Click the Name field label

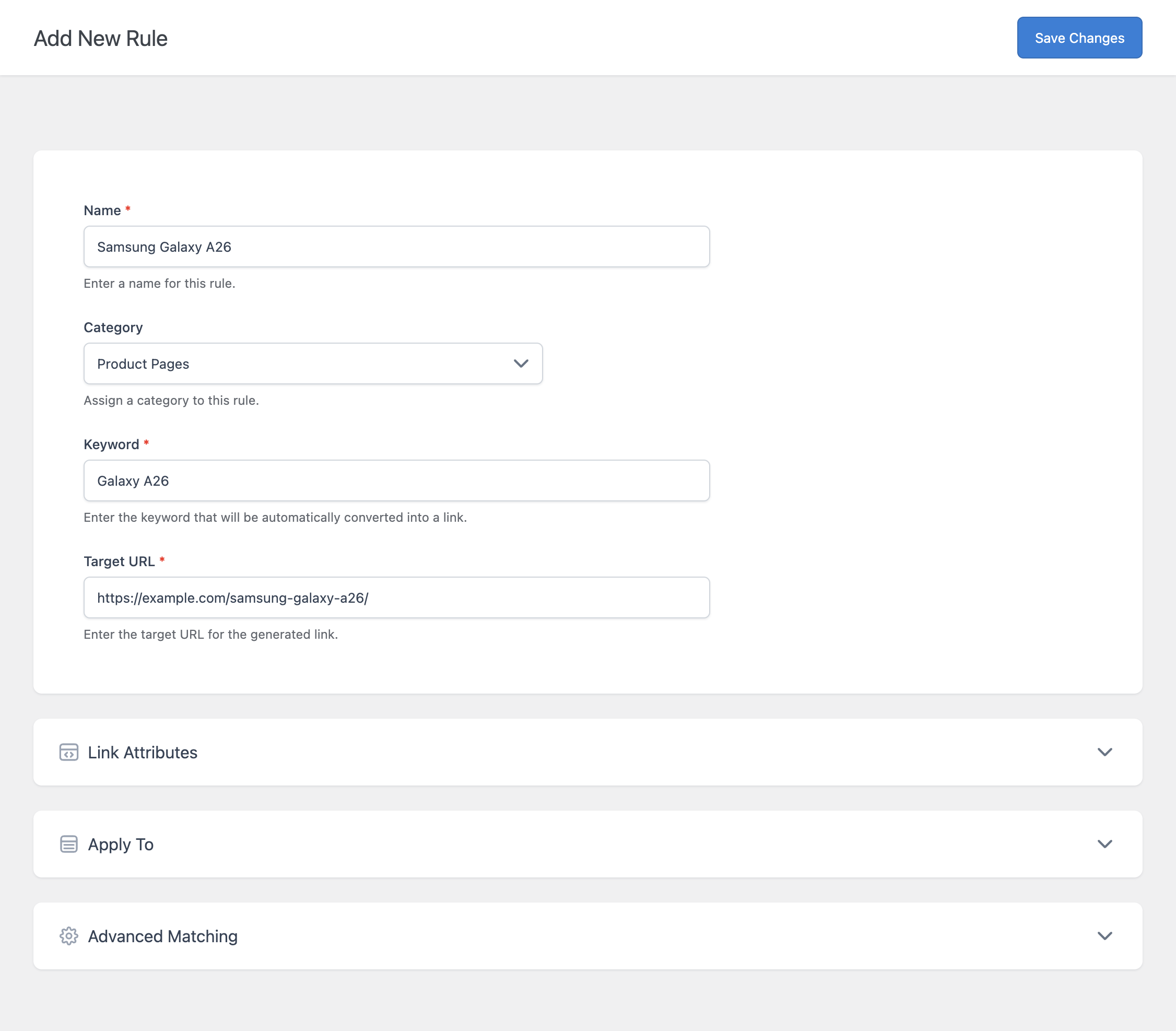click(x=102, y=210)
